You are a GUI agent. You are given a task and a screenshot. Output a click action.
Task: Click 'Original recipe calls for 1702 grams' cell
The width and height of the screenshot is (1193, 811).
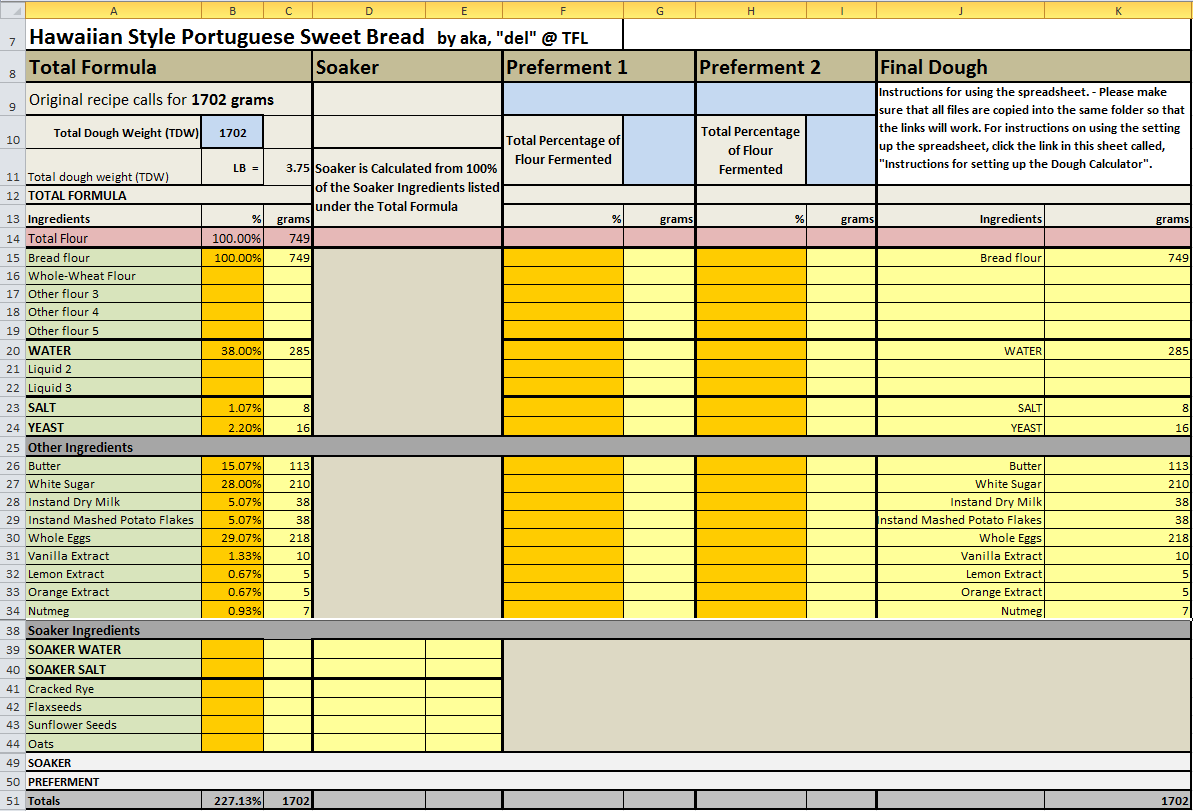click(x=169, y=100)
